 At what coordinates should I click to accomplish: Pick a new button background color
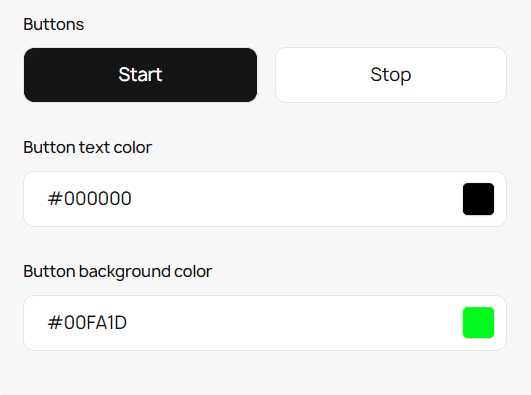coord(478,323)
